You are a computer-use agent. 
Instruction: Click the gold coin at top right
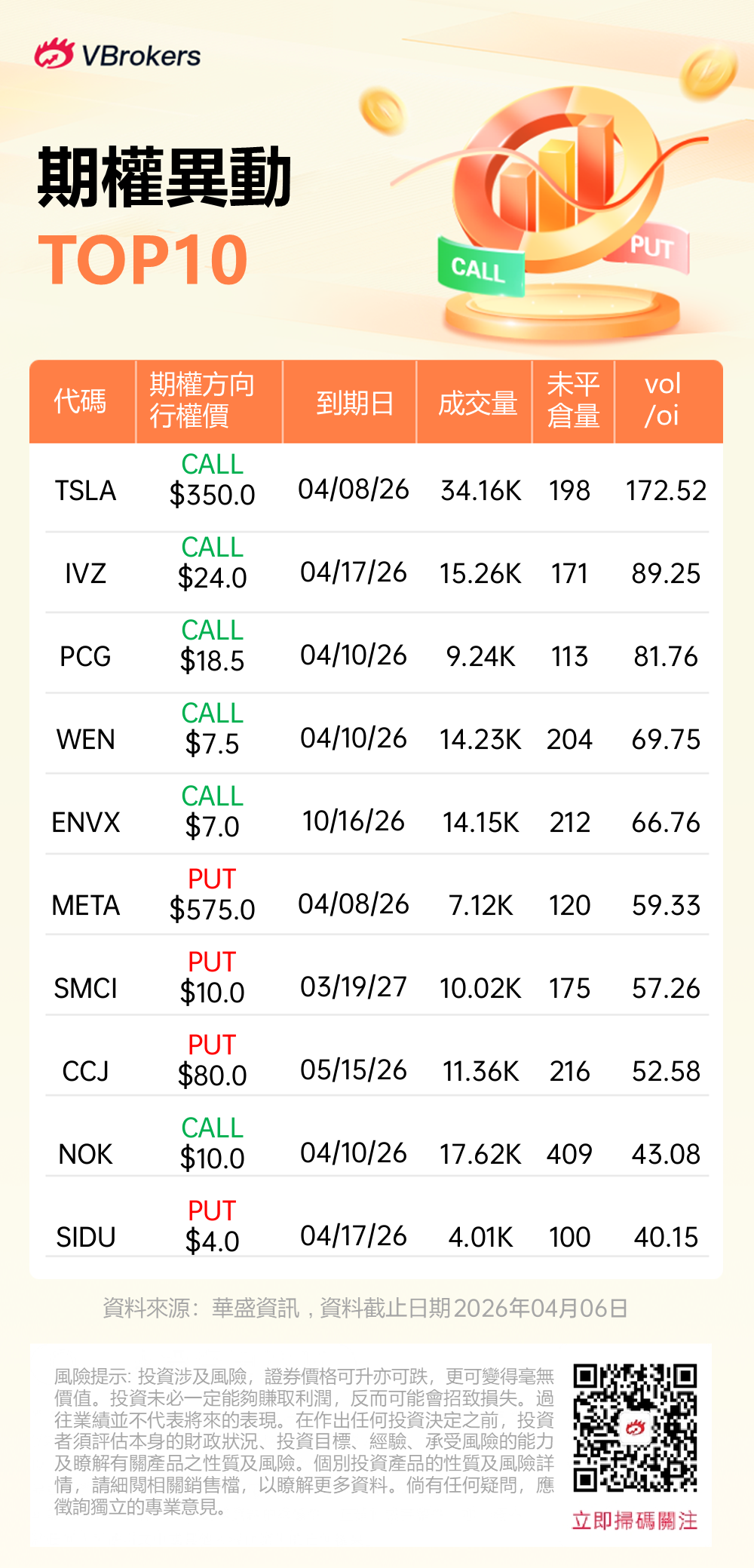[709, 72]
